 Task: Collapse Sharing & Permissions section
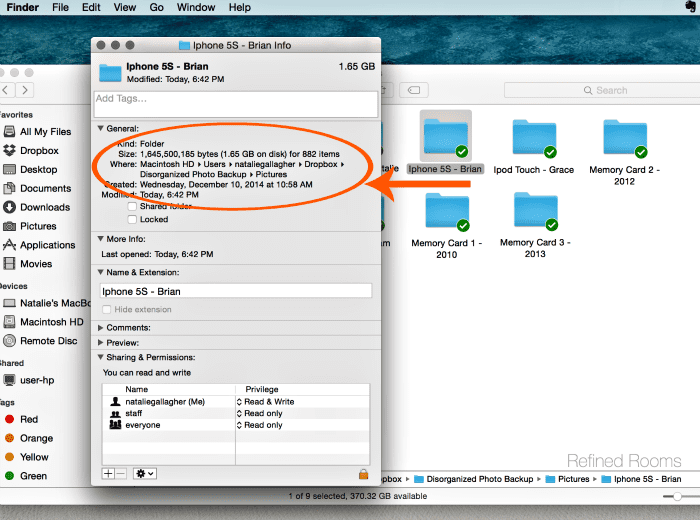(100, 357)
